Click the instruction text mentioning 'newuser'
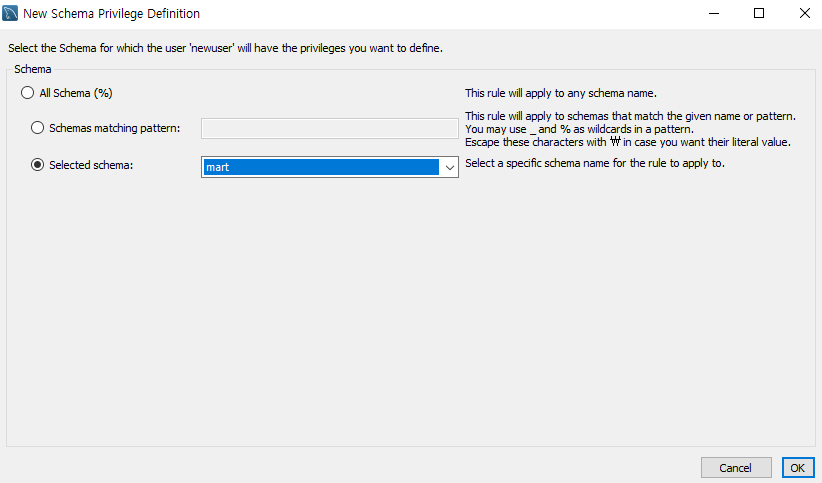The image size is (822, 483). click(x=225, y=48)
